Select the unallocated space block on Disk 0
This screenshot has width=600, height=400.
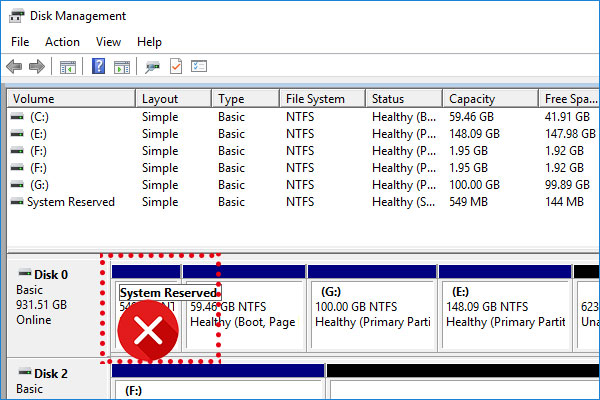587,308
